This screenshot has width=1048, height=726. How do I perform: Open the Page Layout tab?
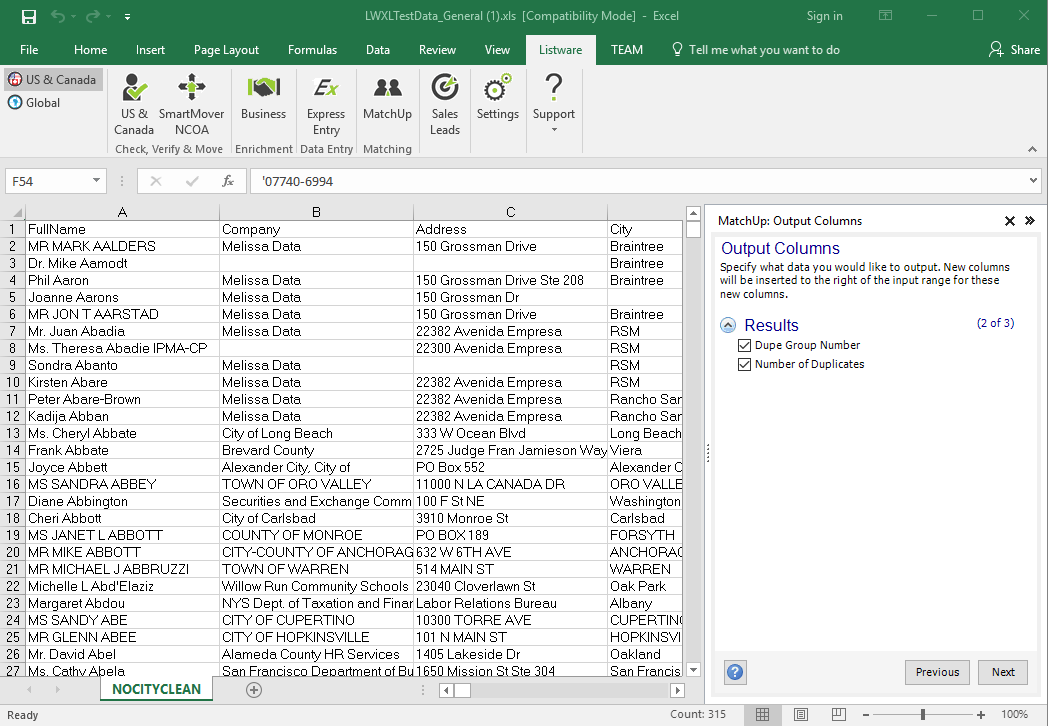tap(226, 50)
